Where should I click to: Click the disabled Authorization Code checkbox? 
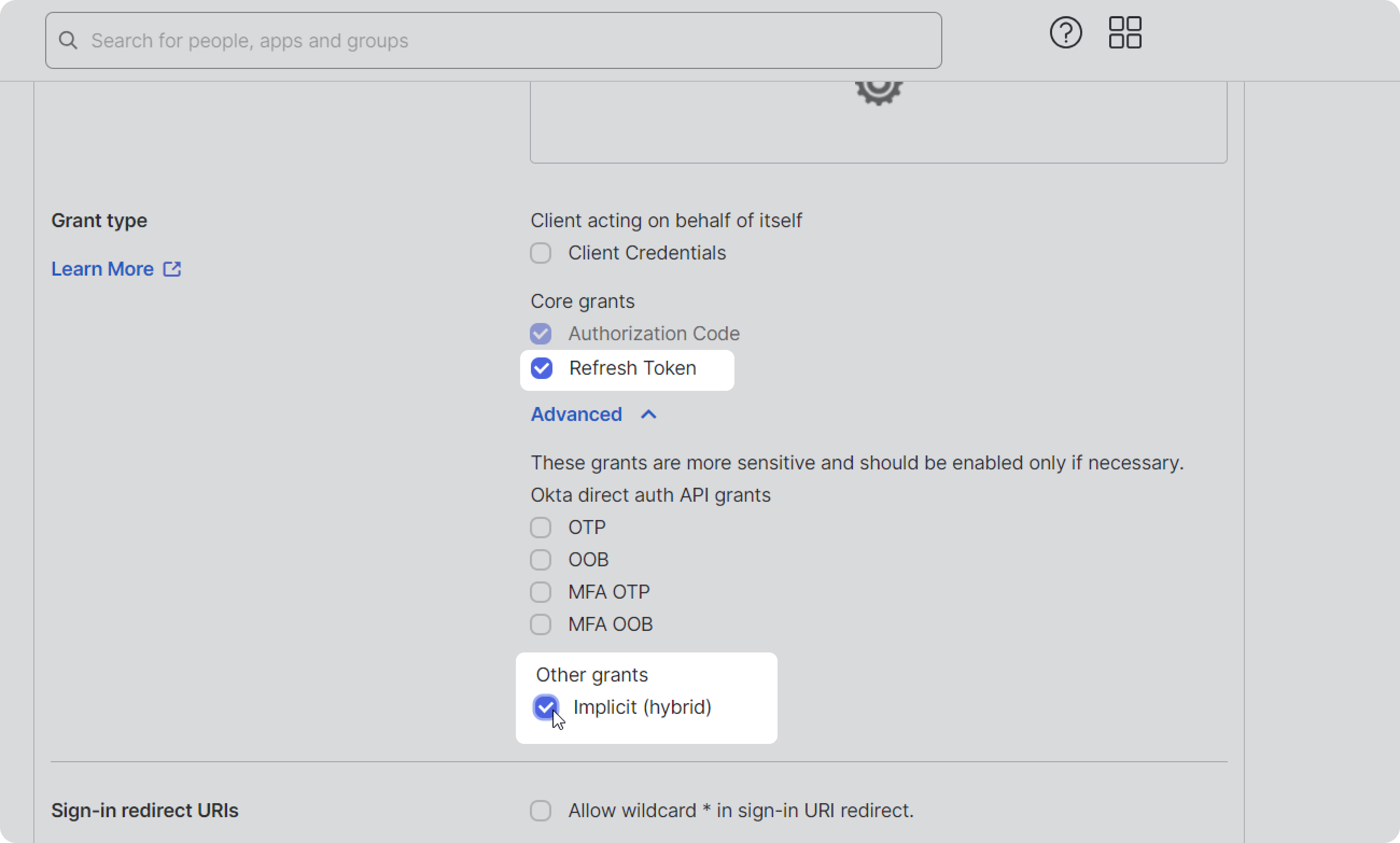(540, 333)
